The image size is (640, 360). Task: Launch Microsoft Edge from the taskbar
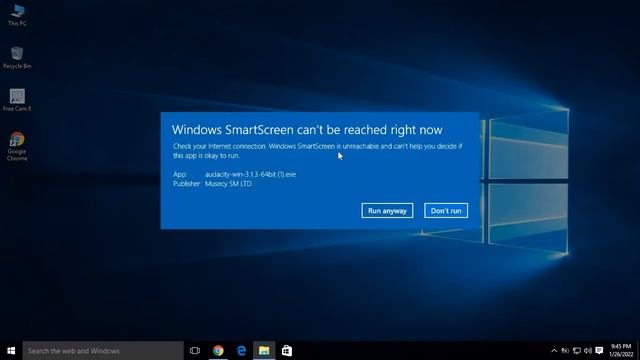241,351
